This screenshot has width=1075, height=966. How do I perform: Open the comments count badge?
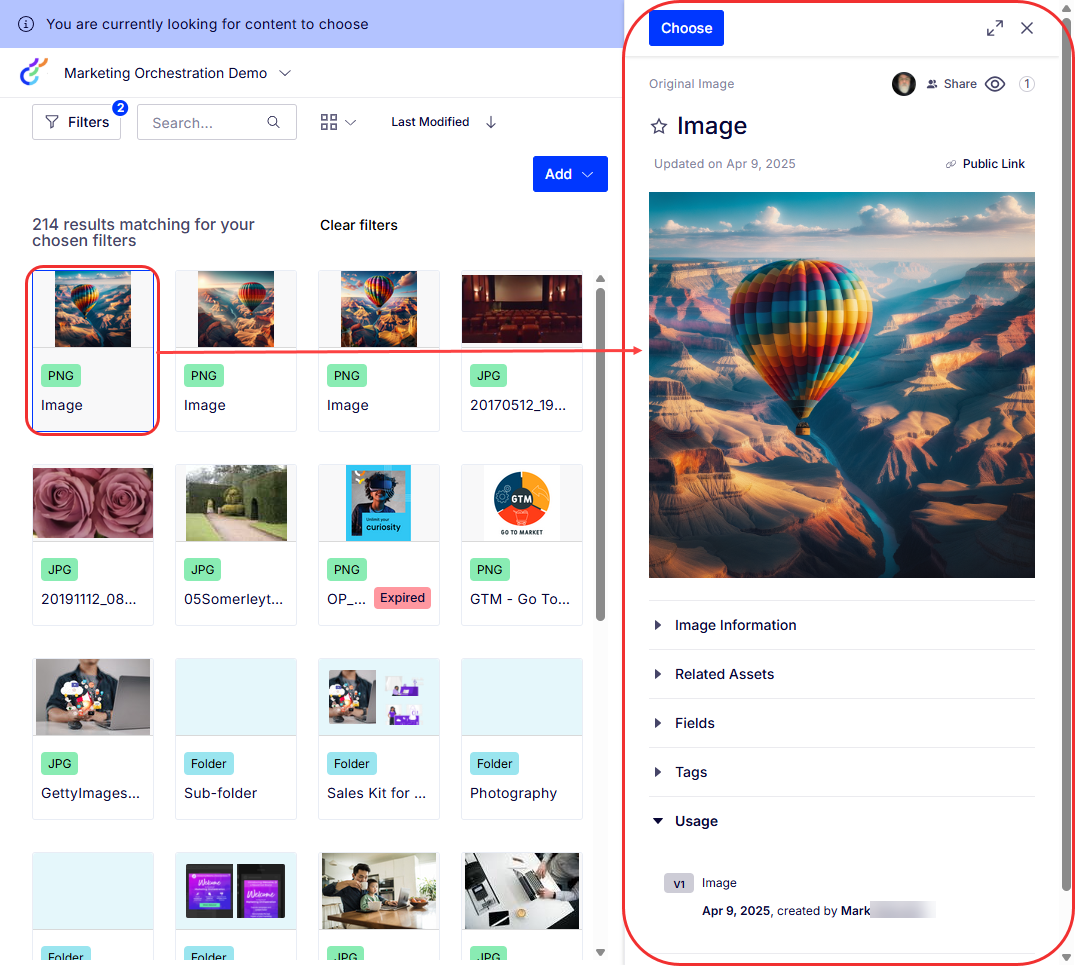tap(1026, 84)
